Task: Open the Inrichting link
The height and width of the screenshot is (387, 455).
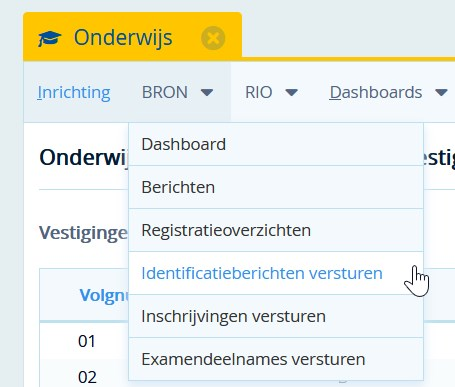Action: (x=74, y=92)
